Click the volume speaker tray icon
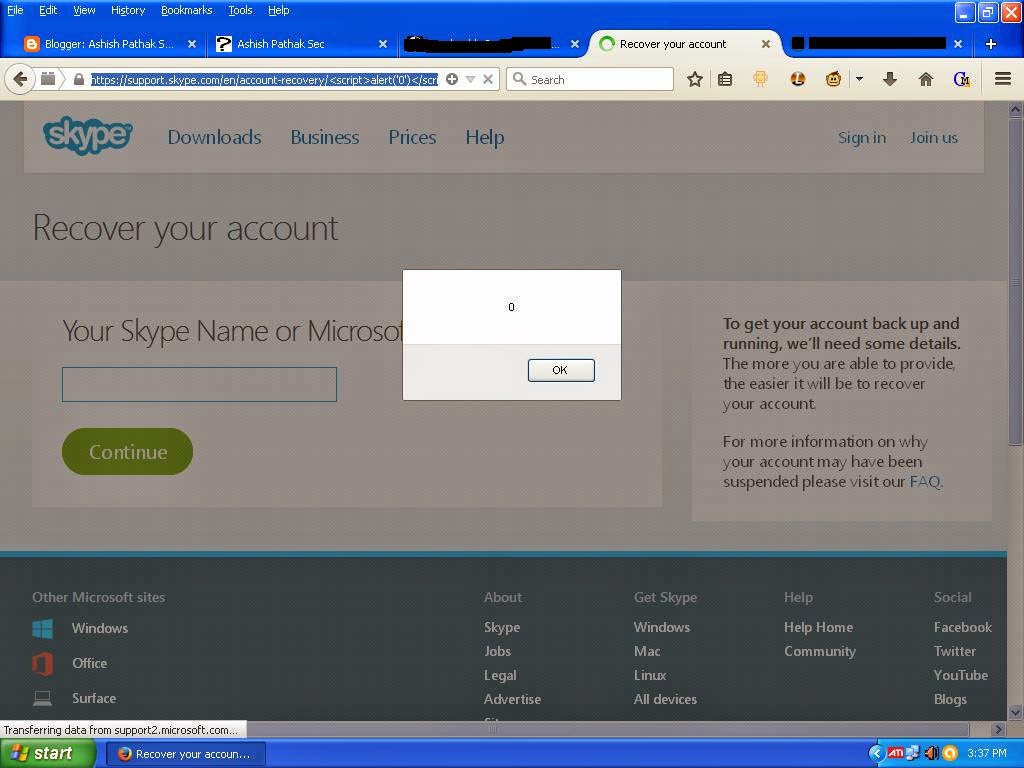Screen dimensions: 1024x768 click(x=931, y=753)
